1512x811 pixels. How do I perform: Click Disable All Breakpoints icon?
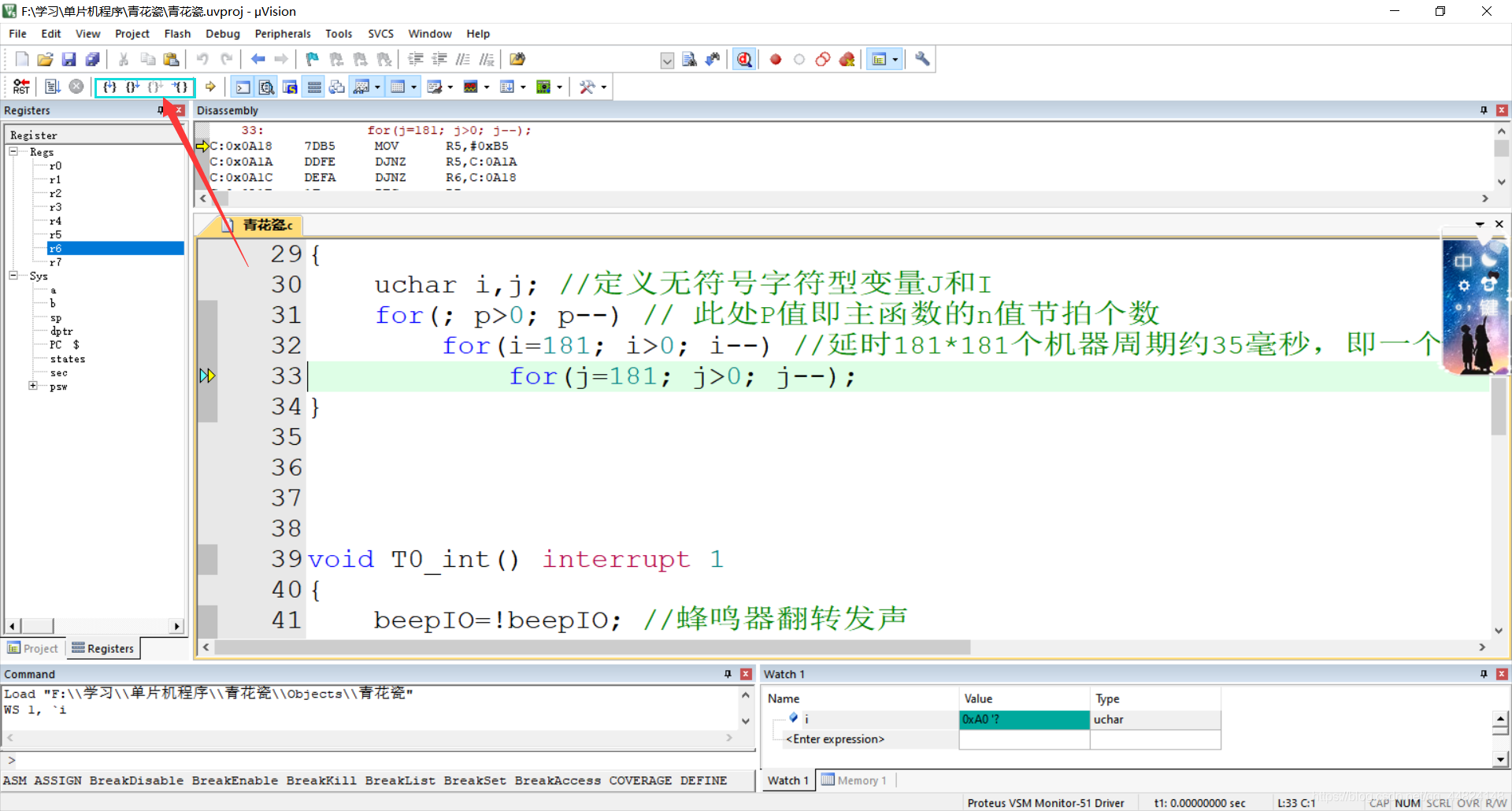pos(823,59)
